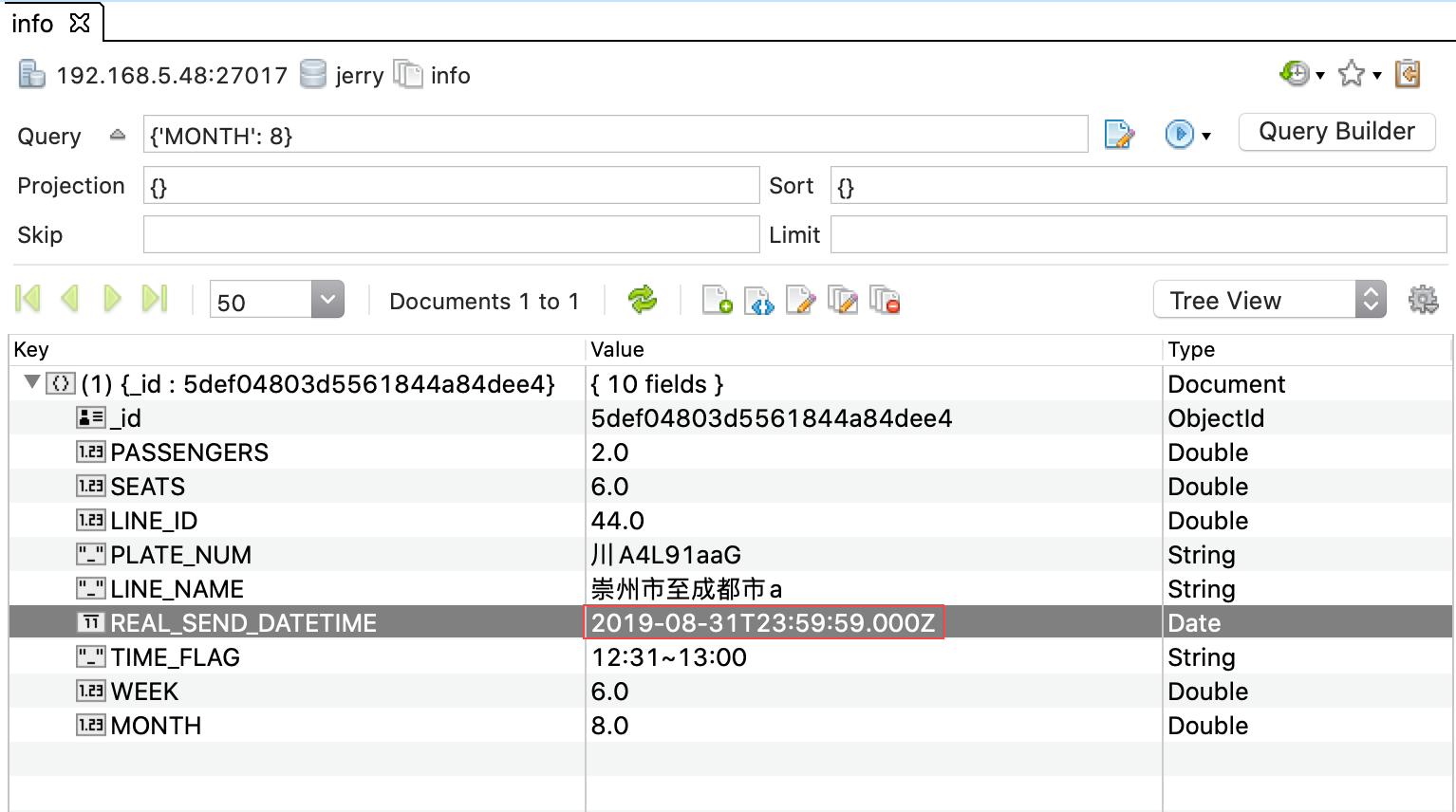The height and width of the screenshot is (812, 1456).
Task: Select the MONTH field row
Action: tap(731, 725)
